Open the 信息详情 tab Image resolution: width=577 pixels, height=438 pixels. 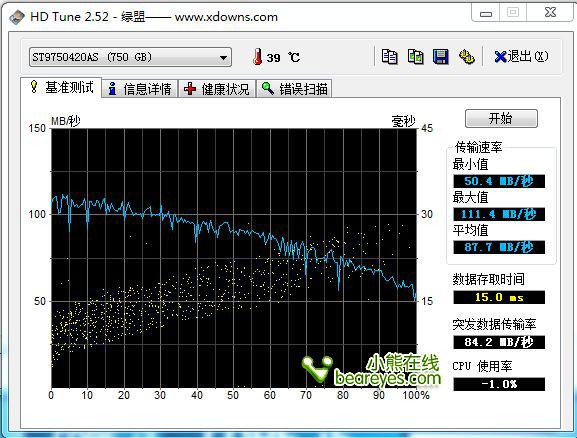[140, 89]
